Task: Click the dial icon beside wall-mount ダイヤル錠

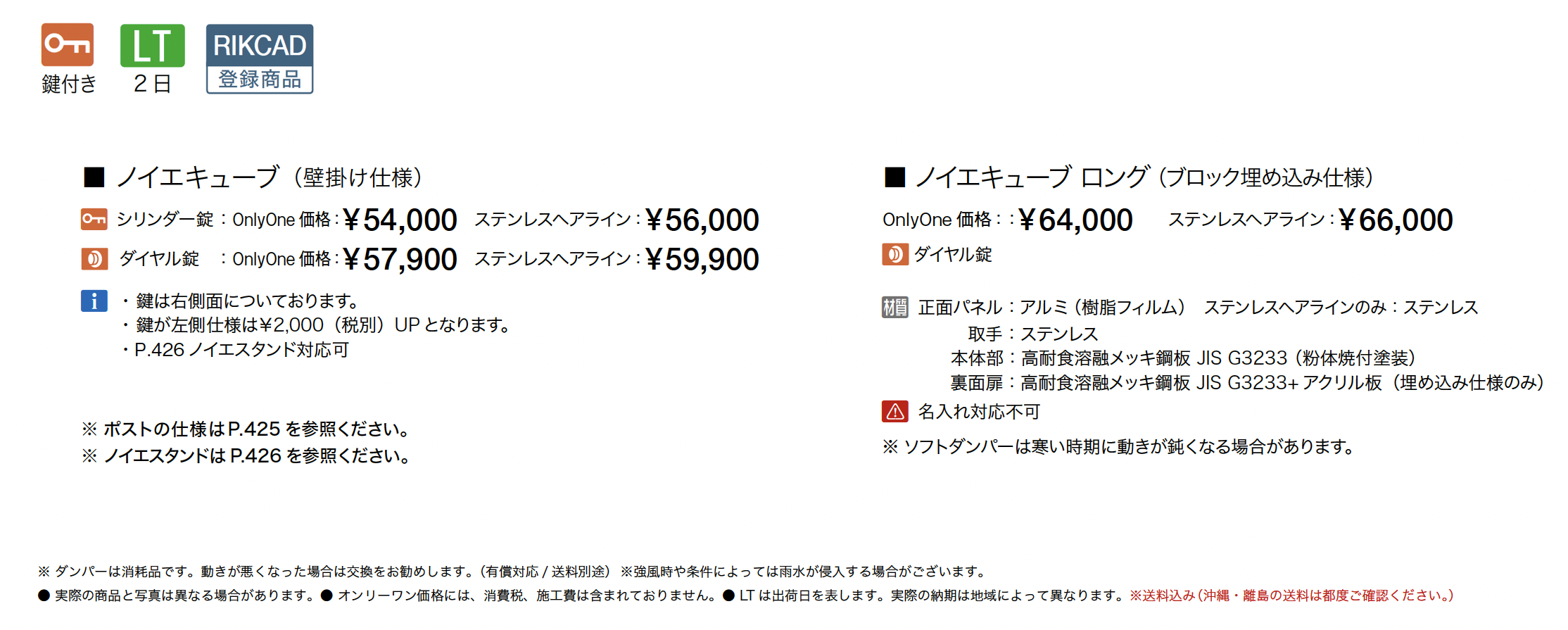Action: 94,259
